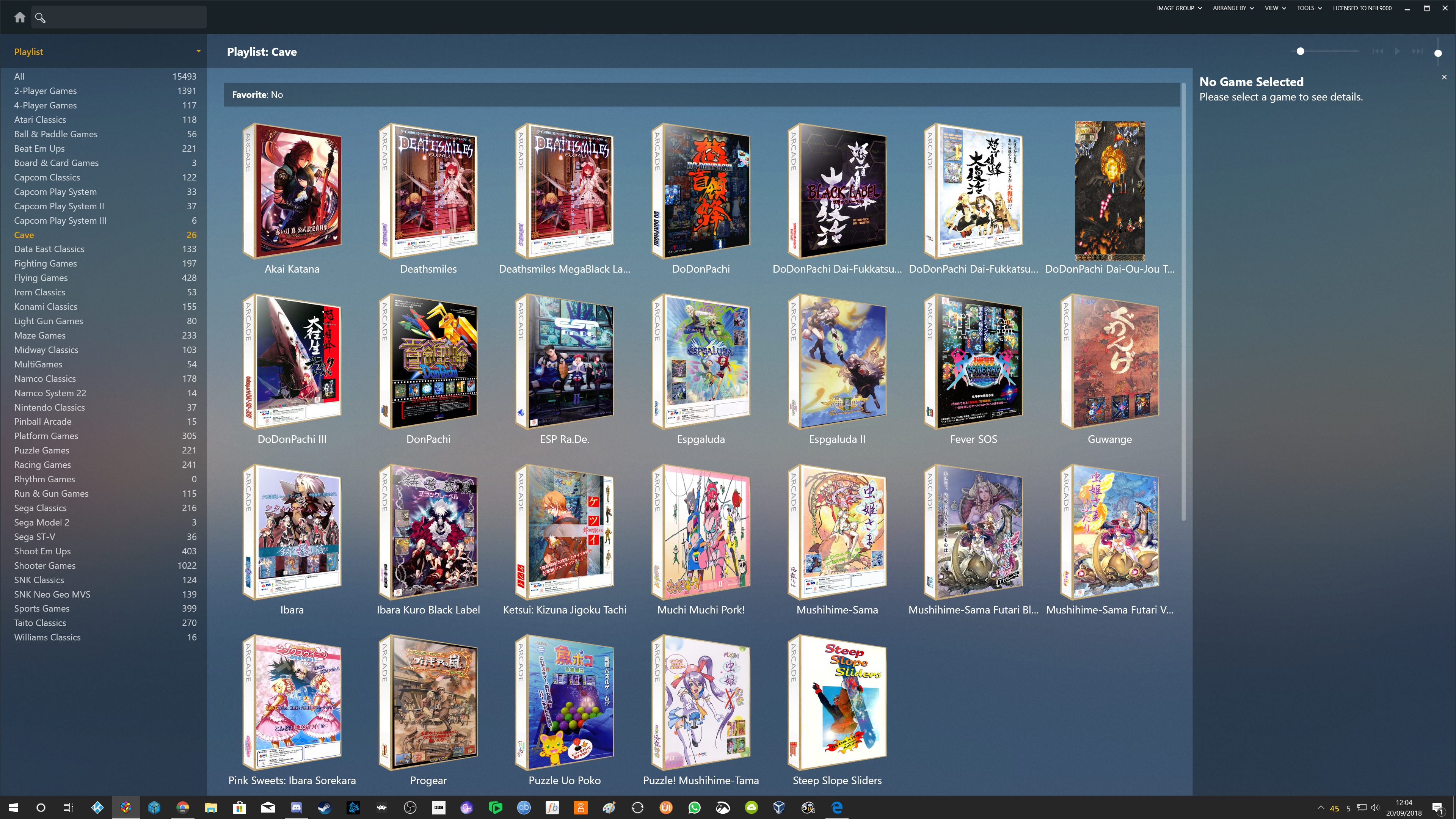
Task: Open the Mail app from taskbar
Action: (268, 808)
